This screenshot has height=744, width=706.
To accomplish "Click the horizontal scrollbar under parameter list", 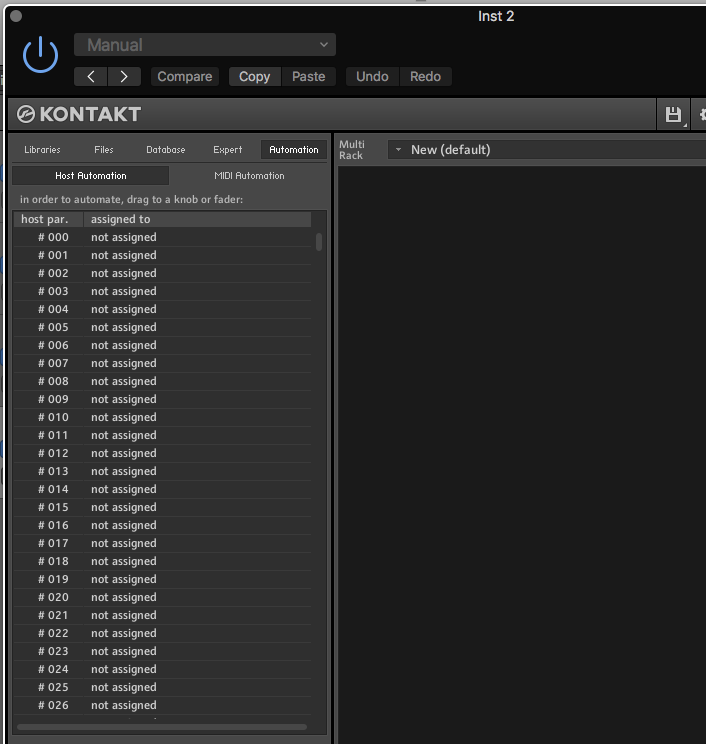I will click(x=162, y=727).
